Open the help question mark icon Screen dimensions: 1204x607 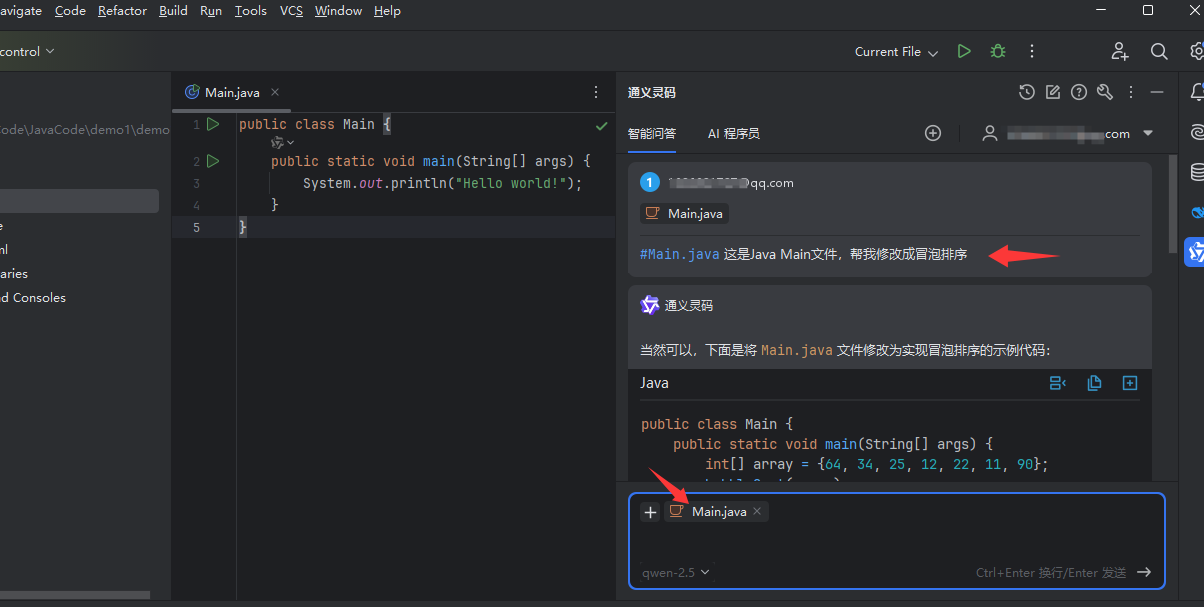1079,92
